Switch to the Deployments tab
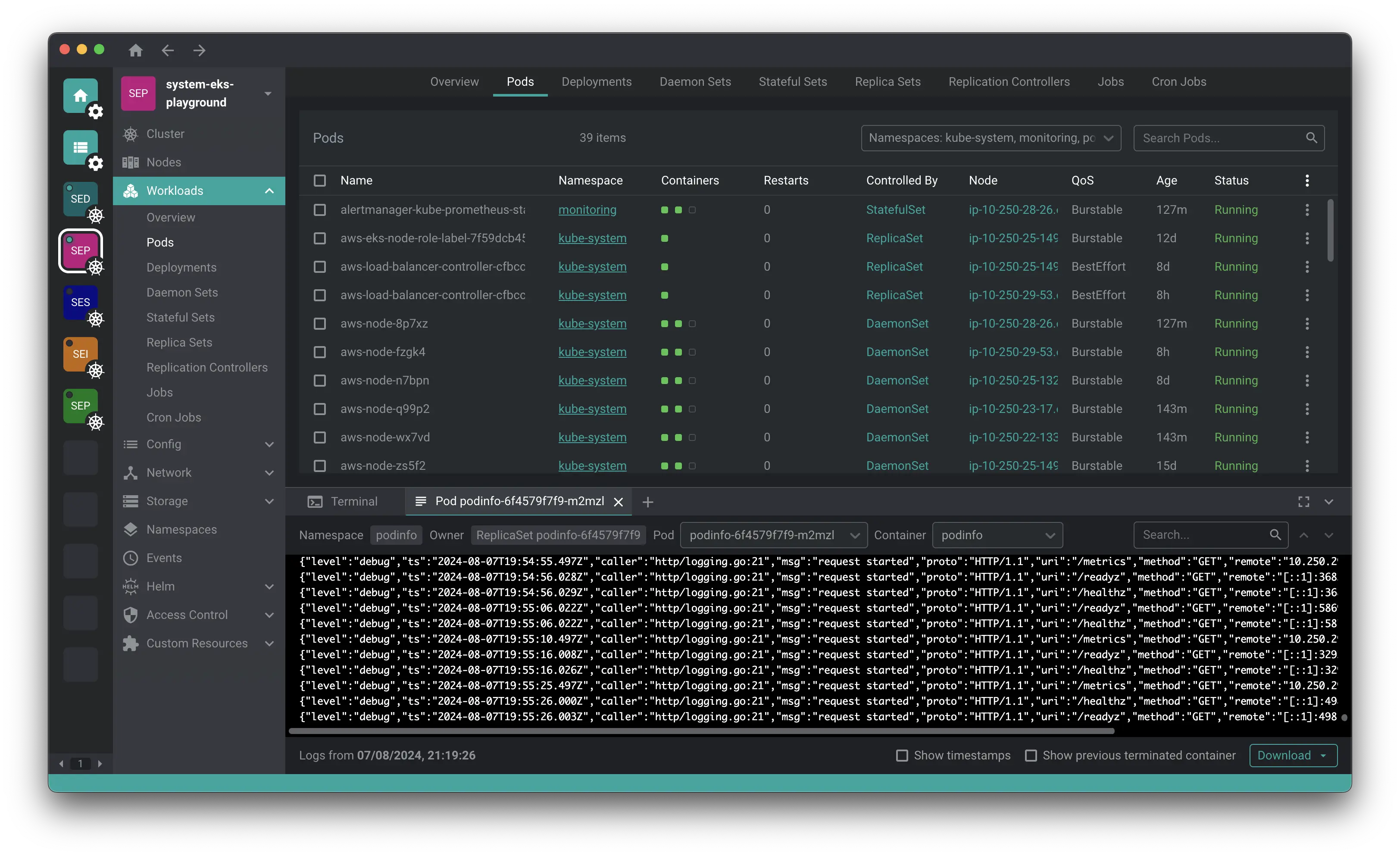1400x856 pixels. pyautogui.click(x=596, y=82)
